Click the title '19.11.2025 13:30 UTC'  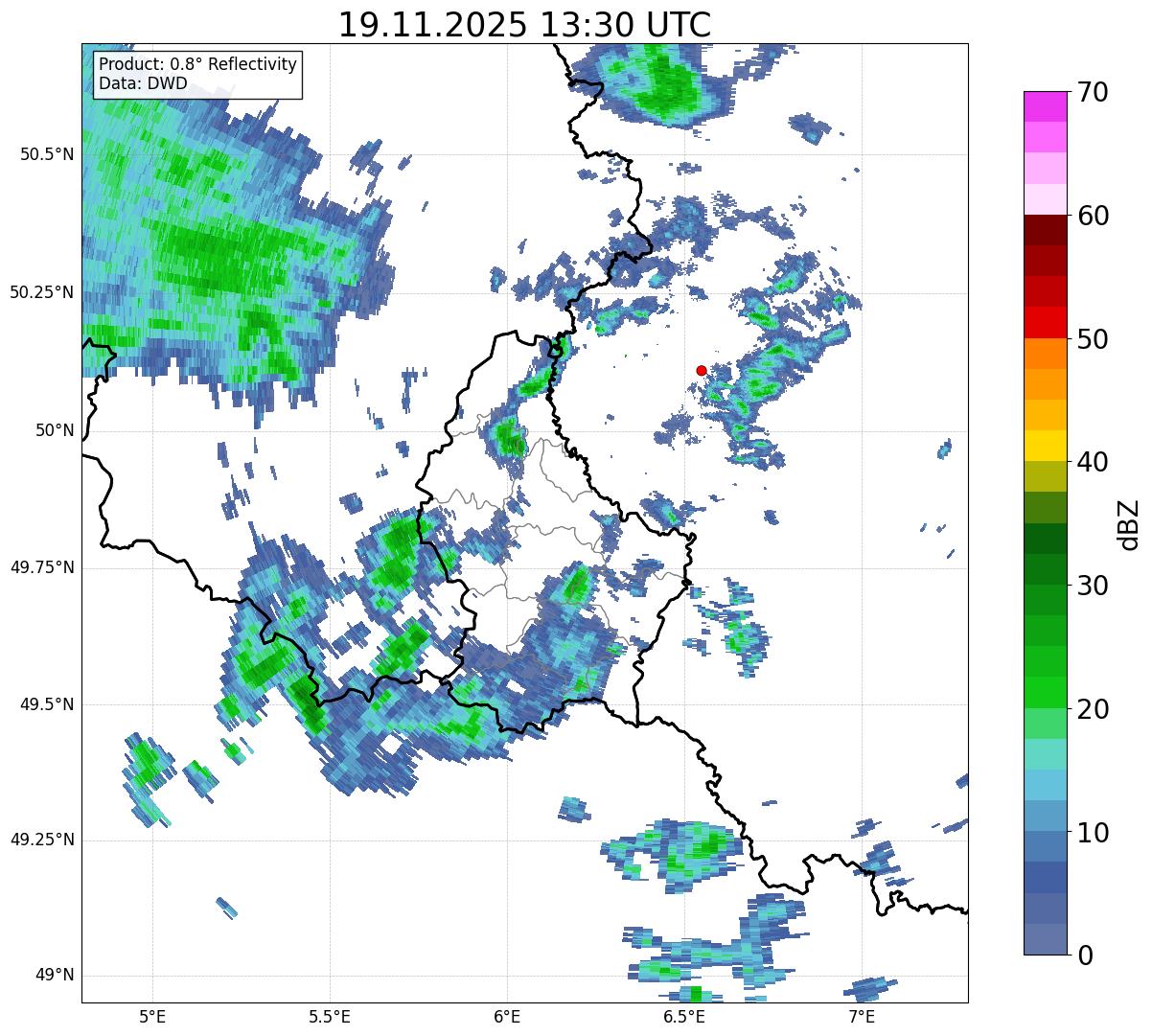click(525, 24)
